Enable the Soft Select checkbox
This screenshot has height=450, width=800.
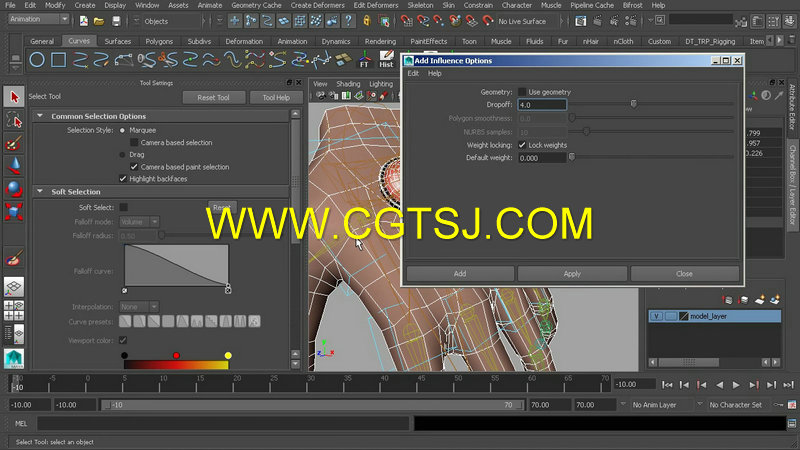(123, 207)
